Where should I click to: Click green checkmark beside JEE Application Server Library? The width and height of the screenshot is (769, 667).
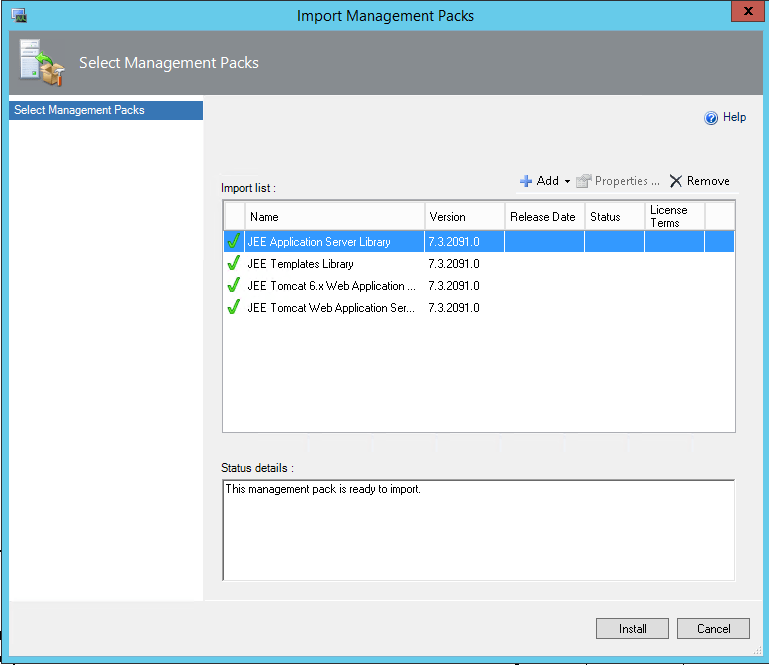coord(234,241)
